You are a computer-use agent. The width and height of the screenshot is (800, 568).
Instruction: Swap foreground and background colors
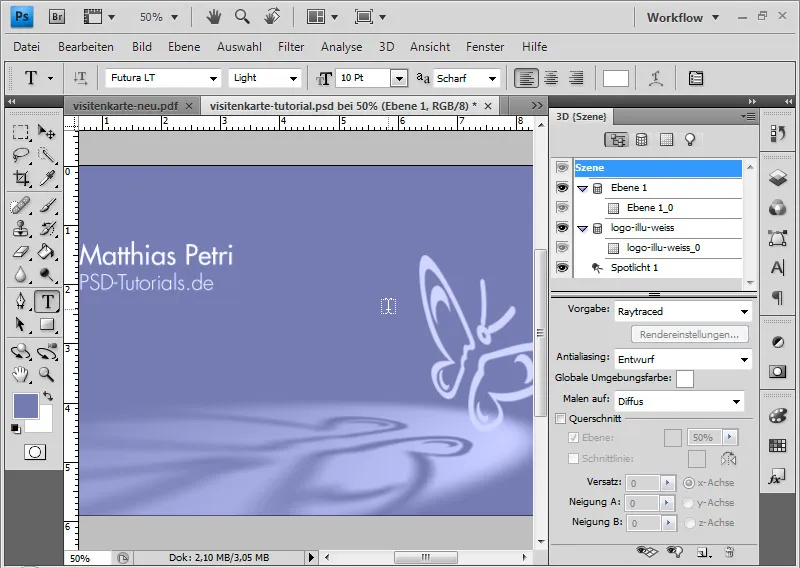[48, 396]
